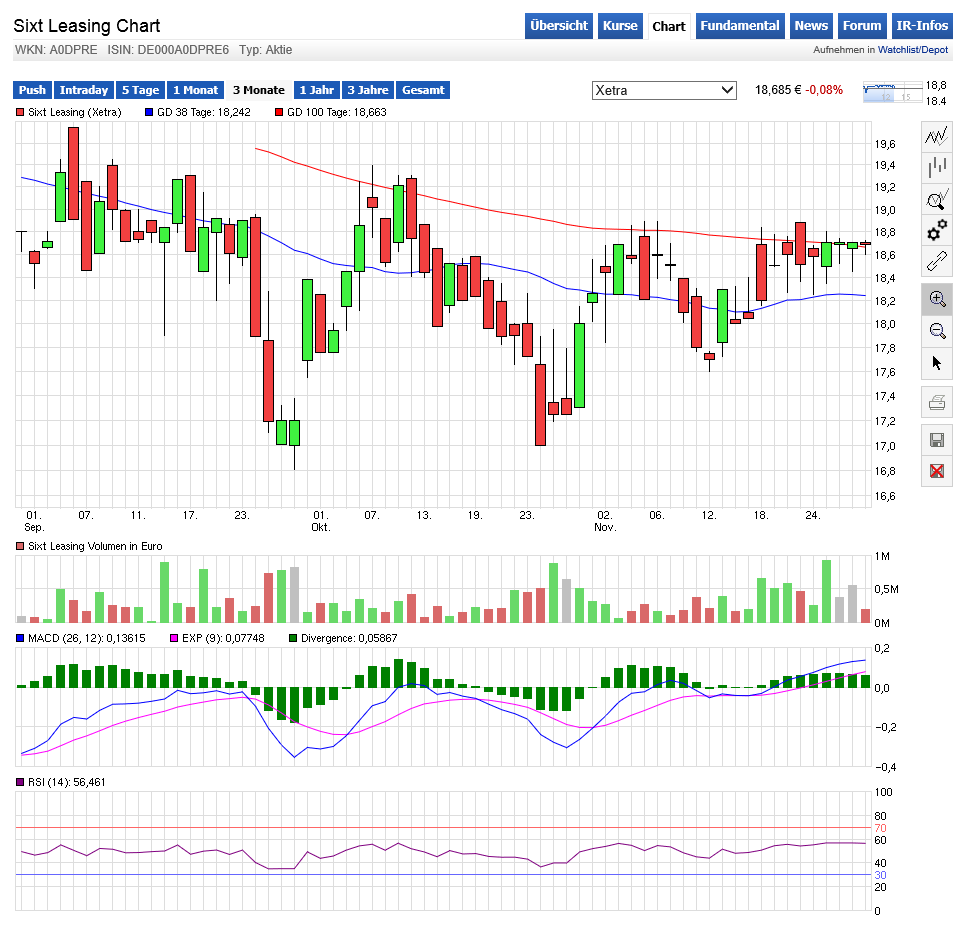Activate the zoom-in magnifier tool

tap(937, 299)
